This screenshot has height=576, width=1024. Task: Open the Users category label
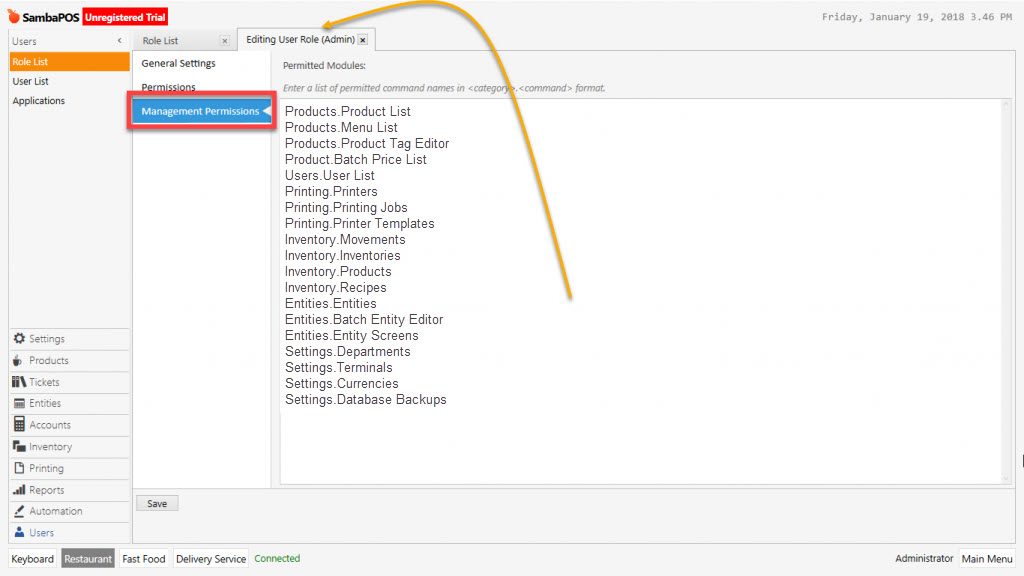pos(41,533)
